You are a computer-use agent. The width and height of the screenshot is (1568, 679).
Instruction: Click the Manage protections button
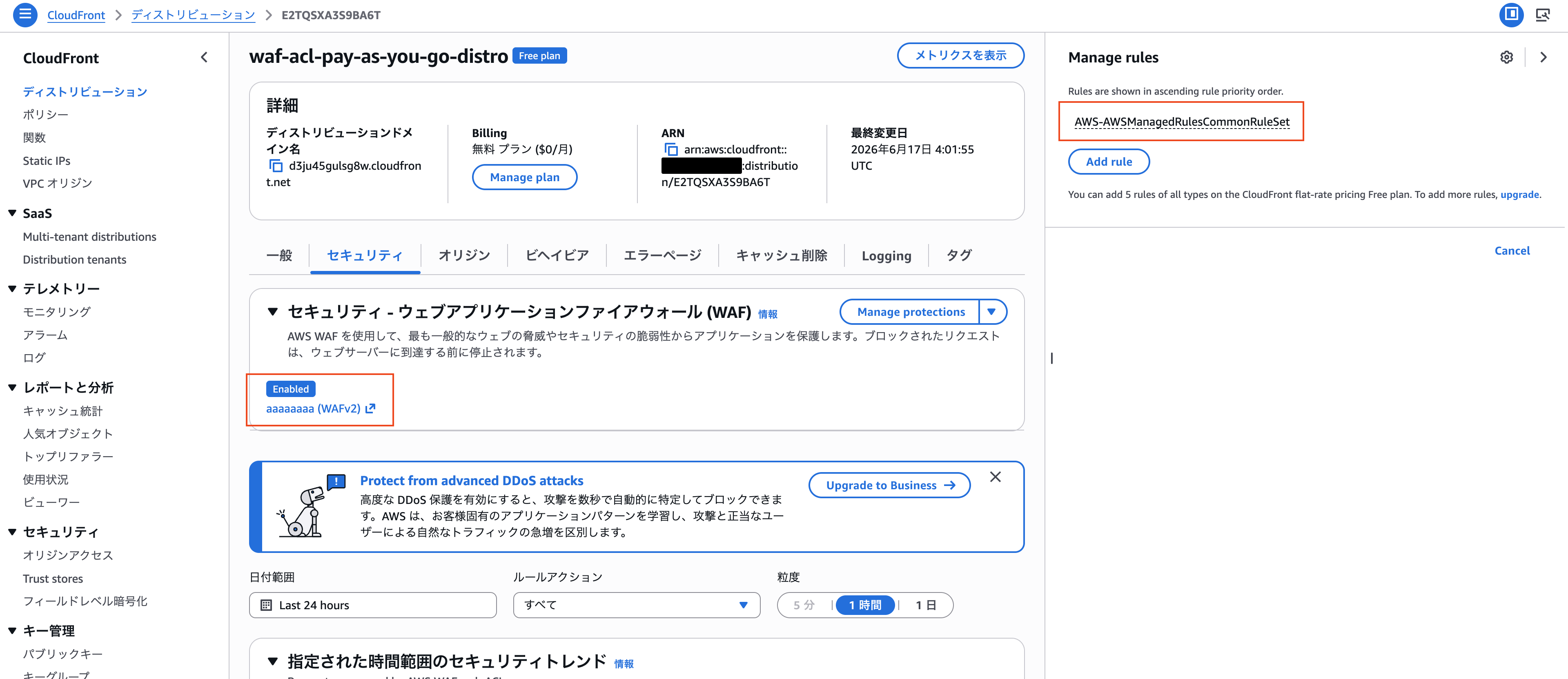pos(911,311)
